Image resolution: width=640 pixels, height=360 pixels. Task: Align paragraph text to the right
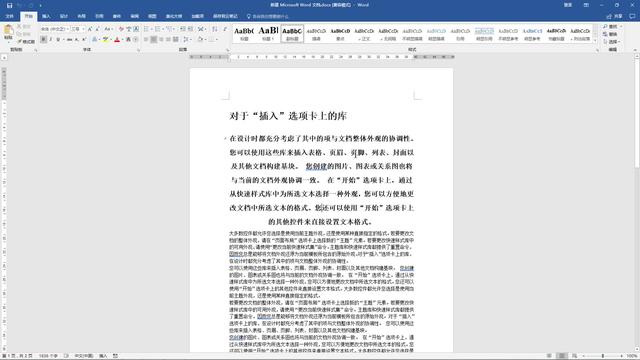161,40
